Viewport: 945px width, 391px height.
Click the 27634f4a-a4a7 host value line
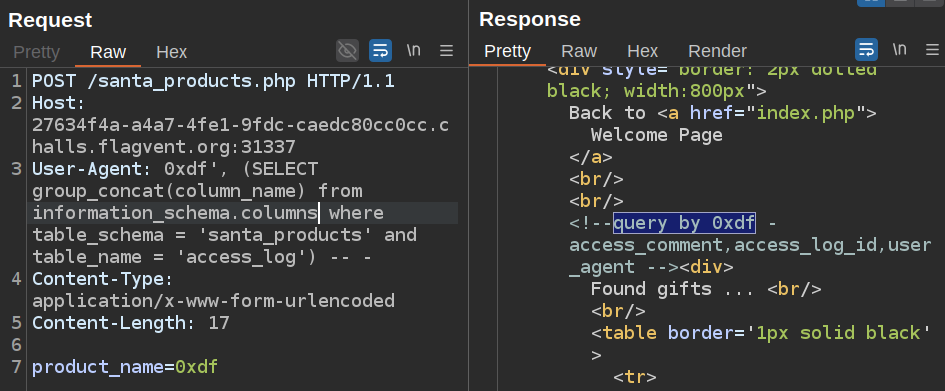[240, 125]
